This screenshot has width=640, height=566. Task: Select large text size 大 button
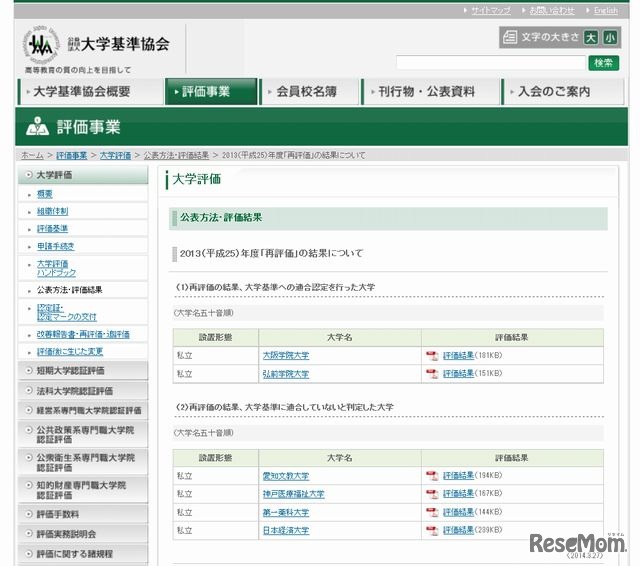[590, 38]
